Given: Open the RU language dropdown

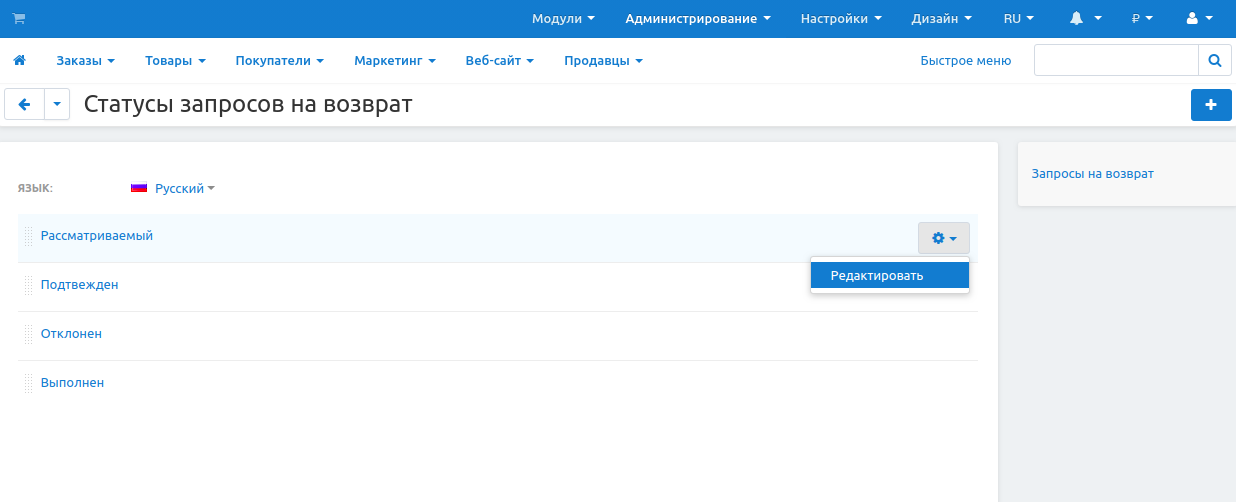Looking at the screenshot, I should pyautogui.click(x=1018, y=18).
